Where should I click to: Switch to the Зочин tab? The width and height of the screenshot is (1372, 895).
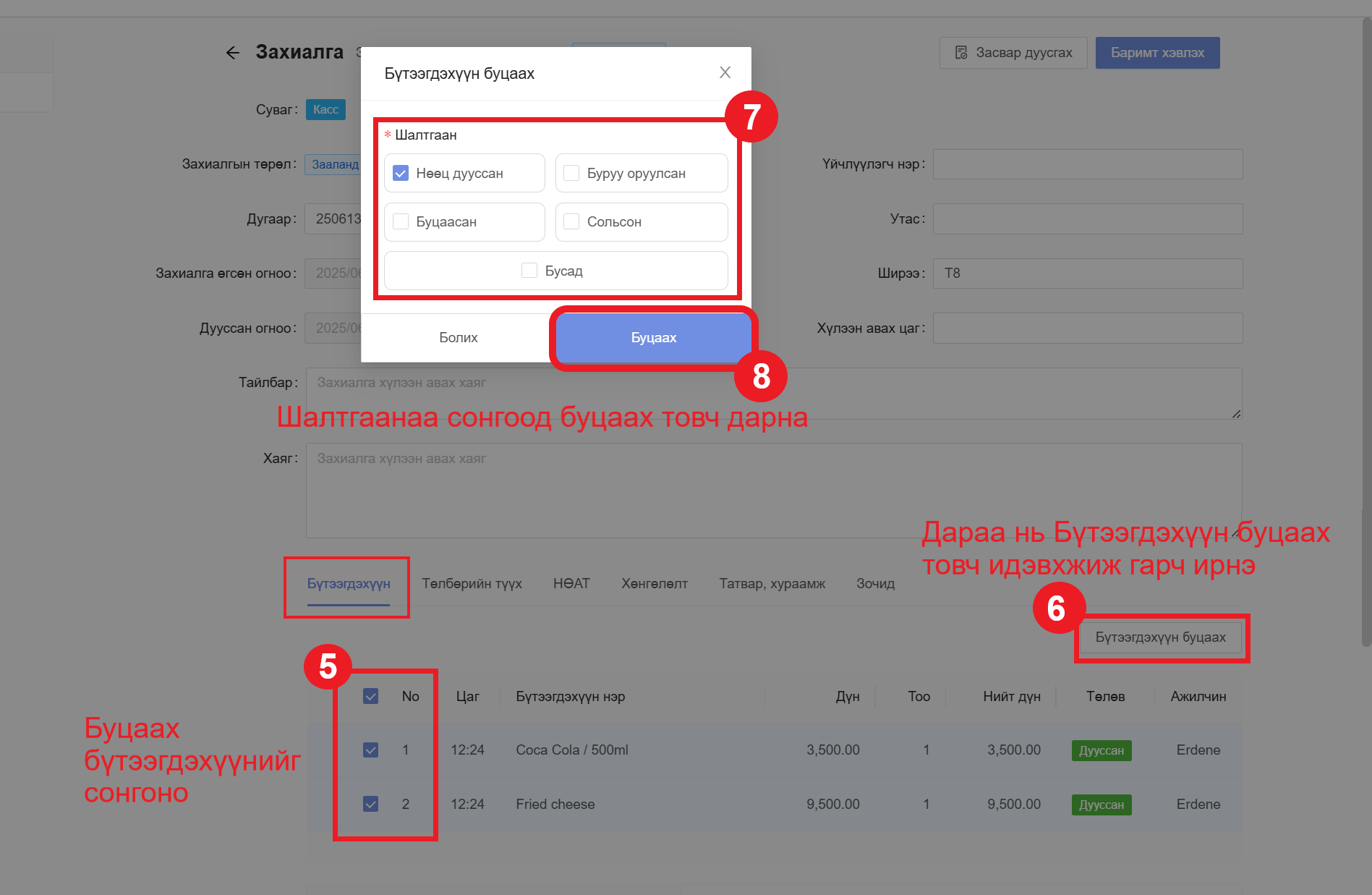(x=875, y=584)
